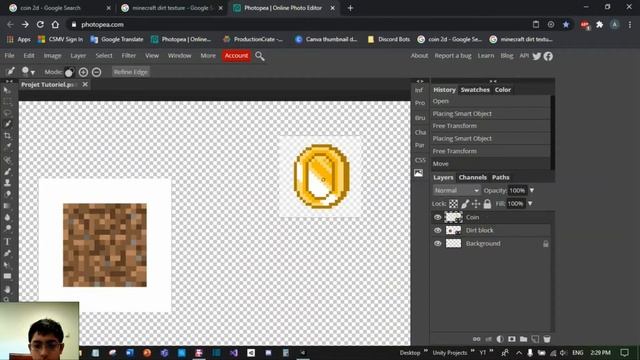The height and width of the screenshot is (360, 640).
Task: Toggle lock position cross-arrows icon
Action: pos(476,203)
